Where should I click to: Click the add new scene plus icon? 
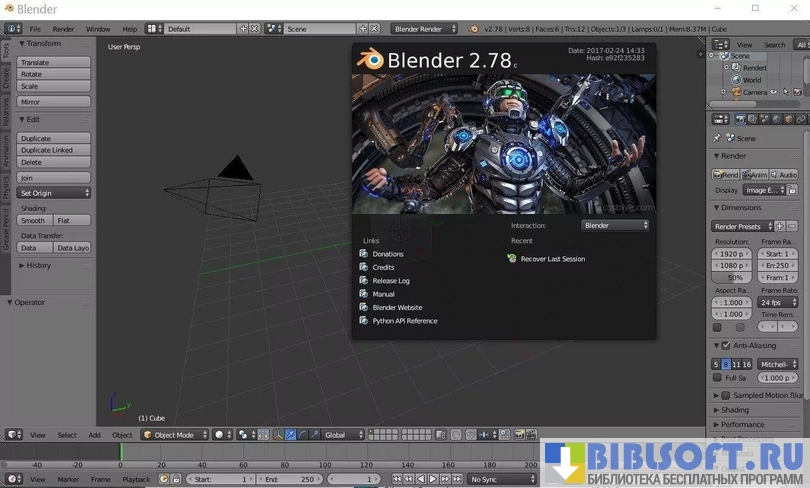364,29
